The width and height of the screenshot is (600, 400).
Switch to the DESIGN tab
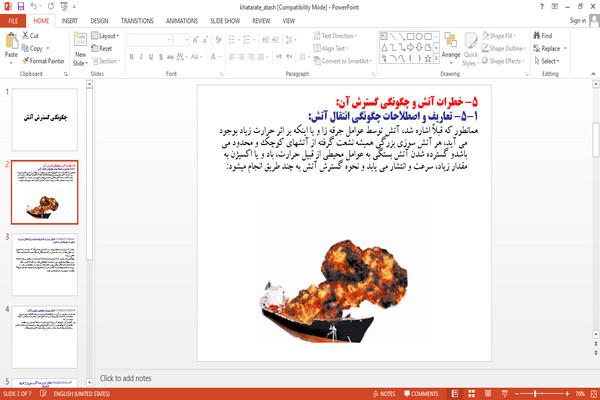pyautogui.click(x=99, y=21)
